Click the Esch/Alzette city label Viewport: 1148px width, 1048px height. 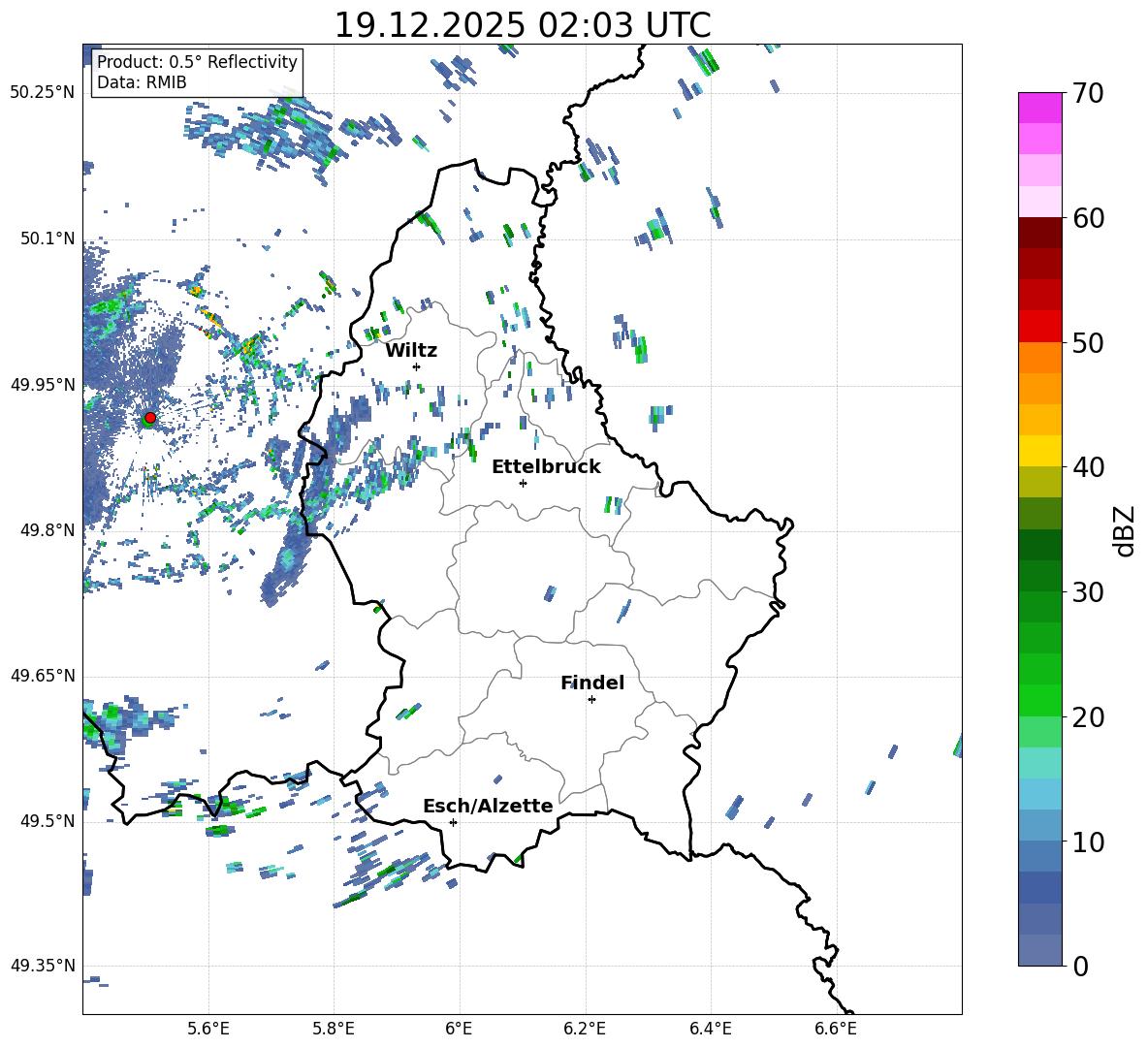click(x=488, y=806)
